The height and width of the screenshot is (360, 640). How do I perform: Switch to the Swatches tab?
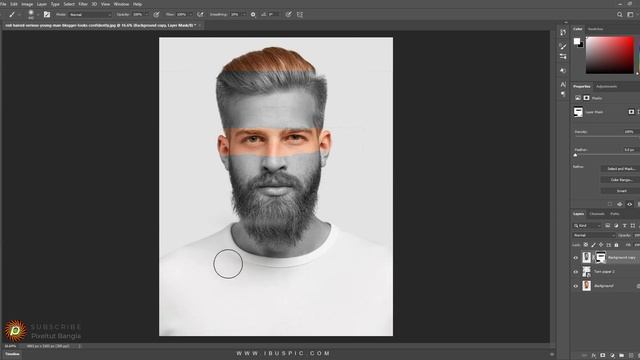pyautogui.click(x=595, y=29)
